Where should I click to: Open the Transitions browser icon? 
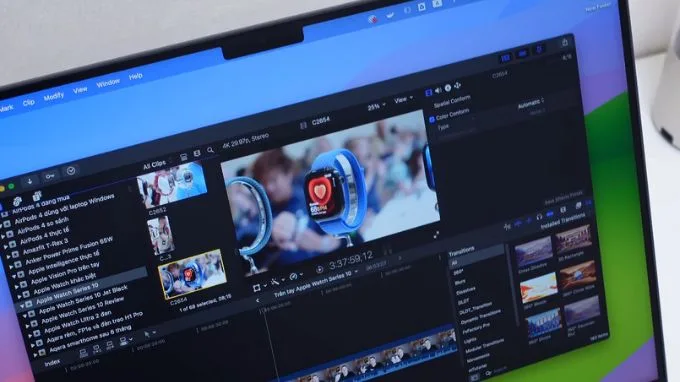click(x=589, y=203)
